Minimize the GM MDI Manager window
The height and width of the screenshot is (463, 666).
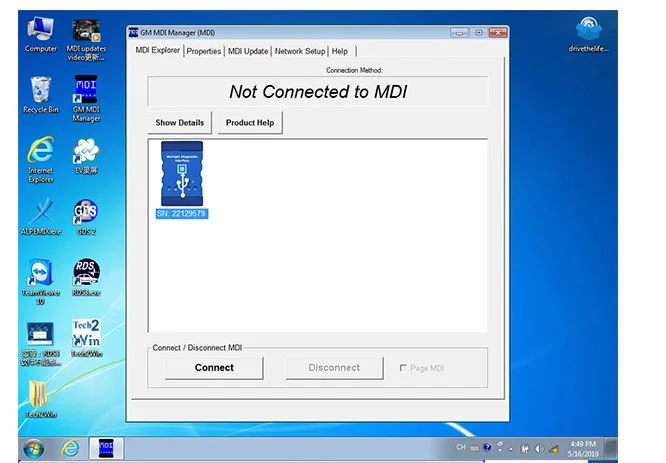[459, 33]
